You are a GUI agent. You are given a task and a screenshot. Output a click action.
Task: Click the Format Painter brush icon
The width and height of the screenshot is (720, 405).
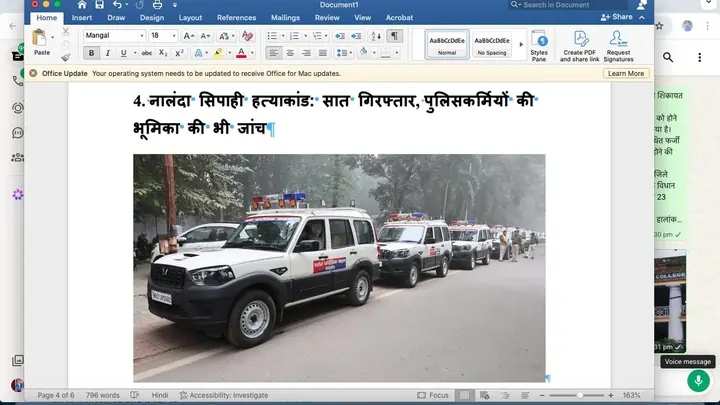66,57
